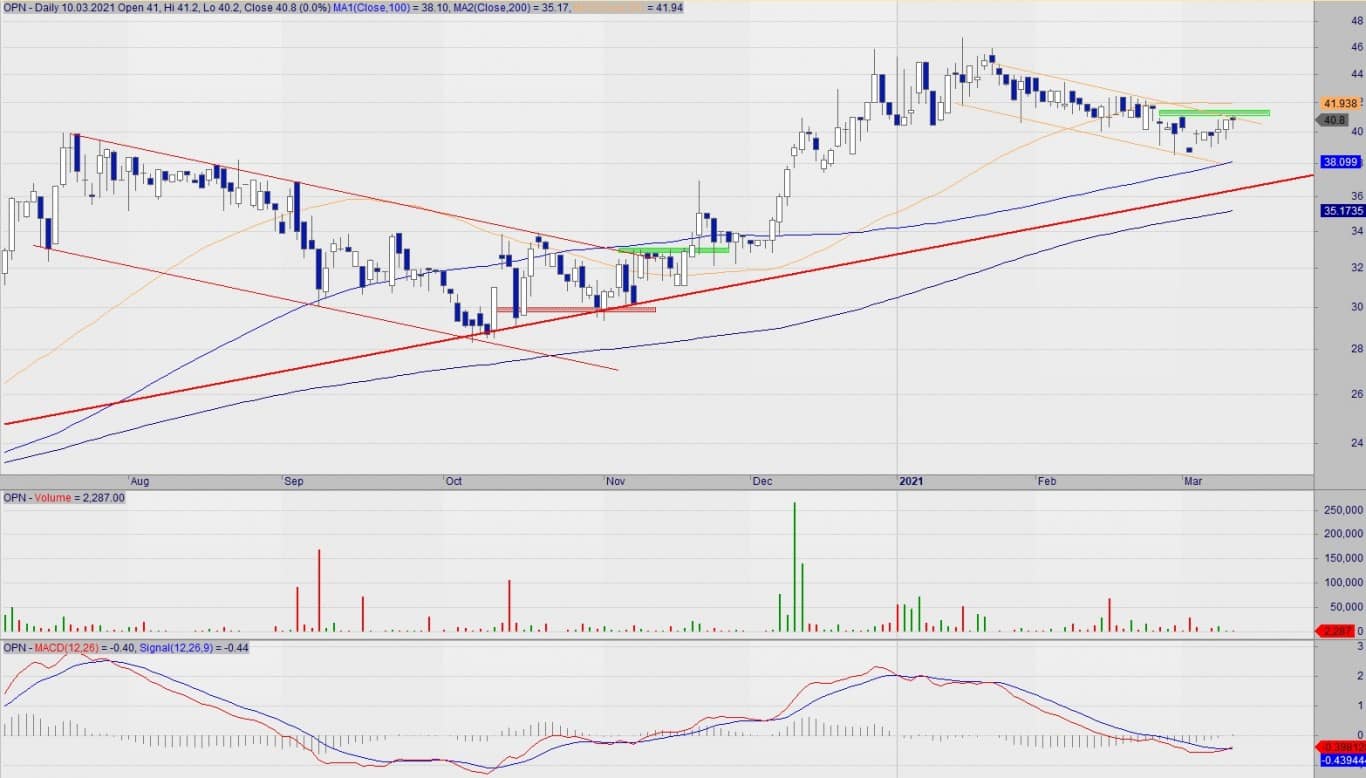Click the blue 38.099 moving average tag
The image size is (1366, 778).
coord(1339,162)
